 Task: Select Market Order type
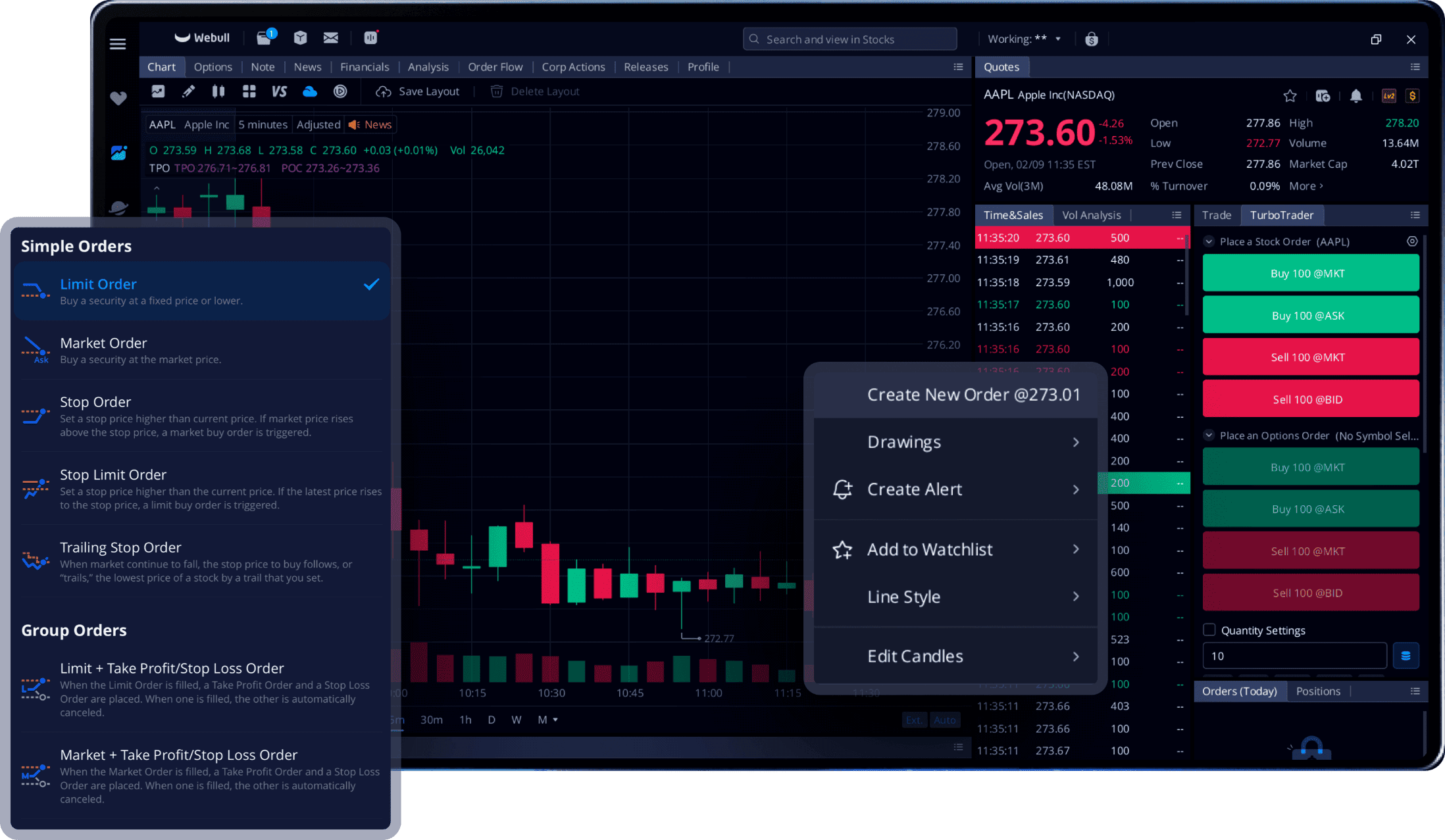coord(201,351)
